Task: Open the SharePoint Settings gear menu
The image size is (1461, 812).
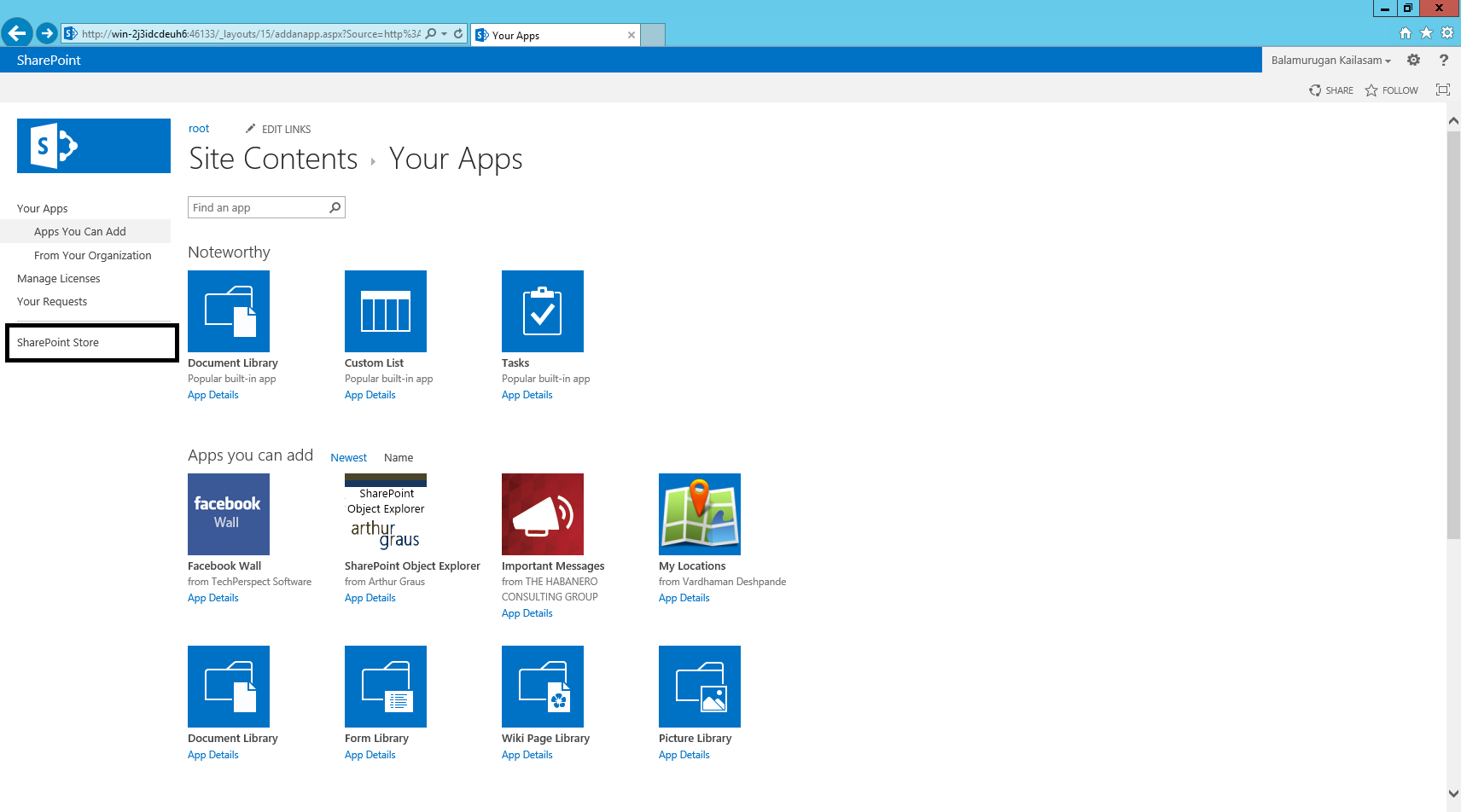Action: [1414, 60]
